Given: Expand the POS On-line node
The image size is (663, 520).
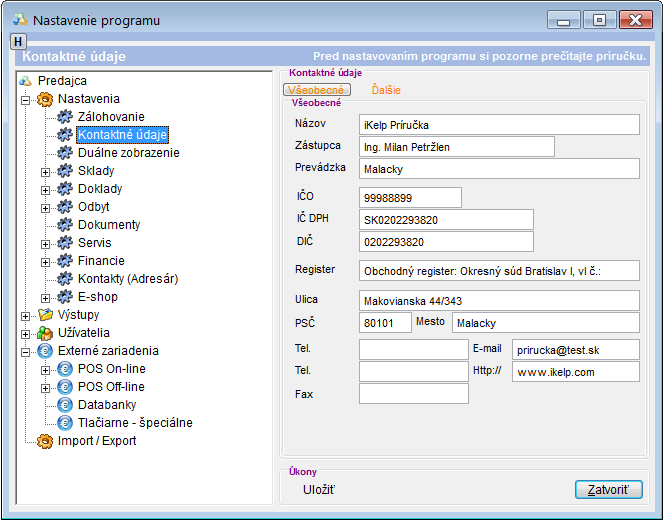Looking at the screenshot, I should click(x=45, y=369).
